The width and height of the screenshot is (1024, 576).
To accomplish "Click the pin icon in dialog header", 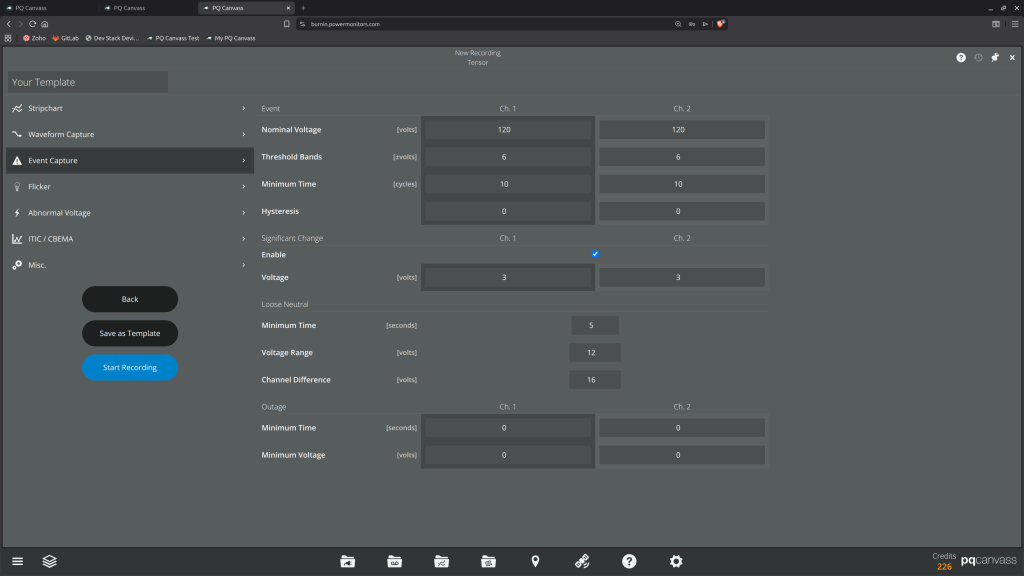I will tap(995, 57).
